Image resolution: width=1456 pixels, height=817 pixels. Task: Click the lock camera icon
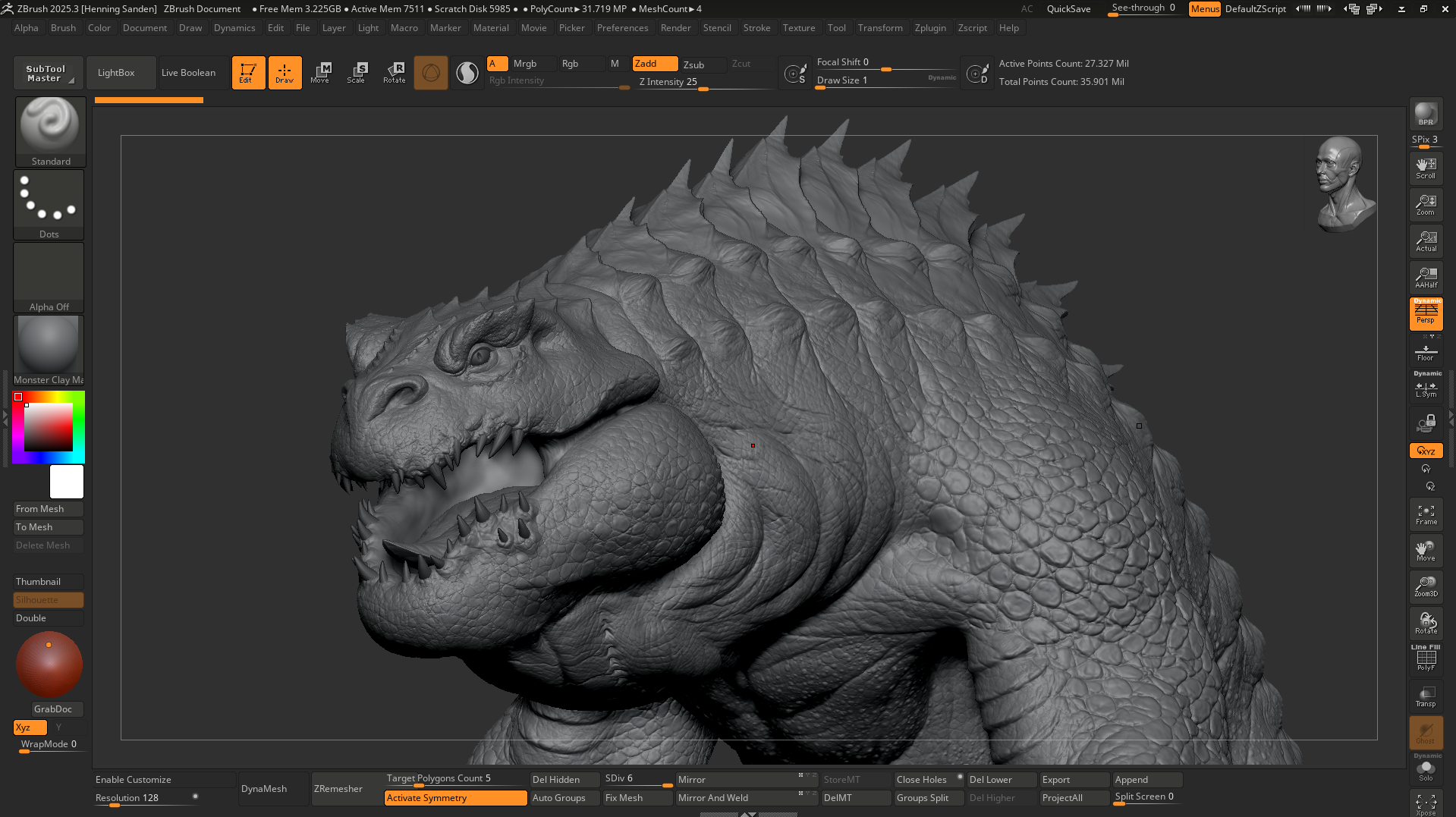pyautogui.click(x=1426, y=423)
